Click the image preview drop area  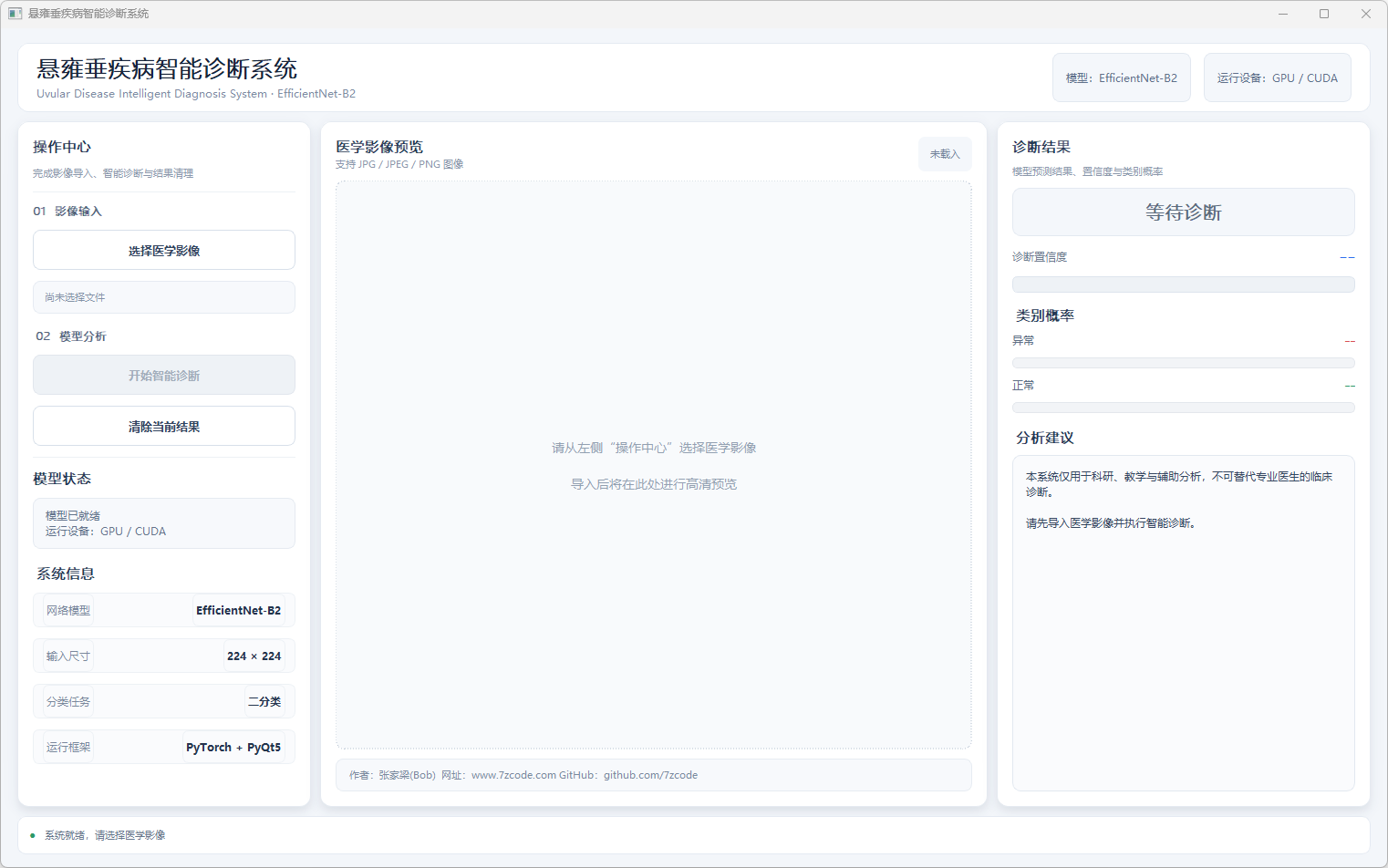654,465
